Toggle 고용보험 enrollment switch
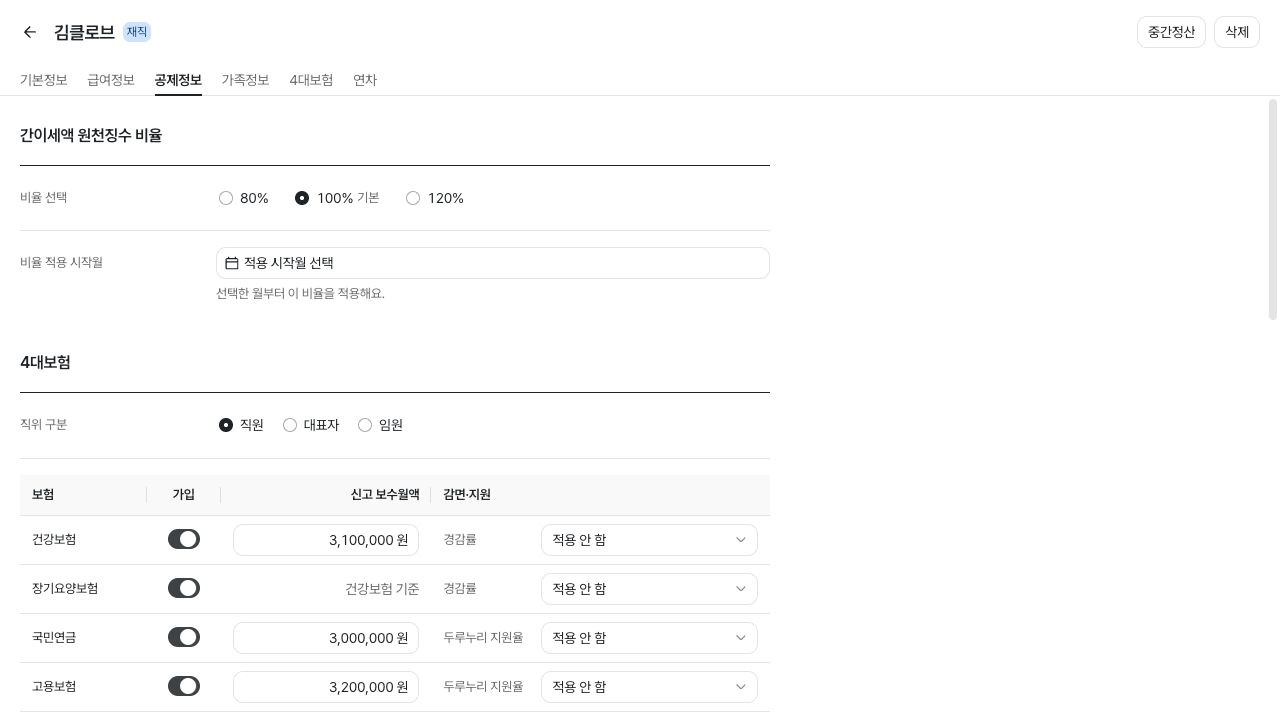 pyautogui.click(x=184, y=686)
